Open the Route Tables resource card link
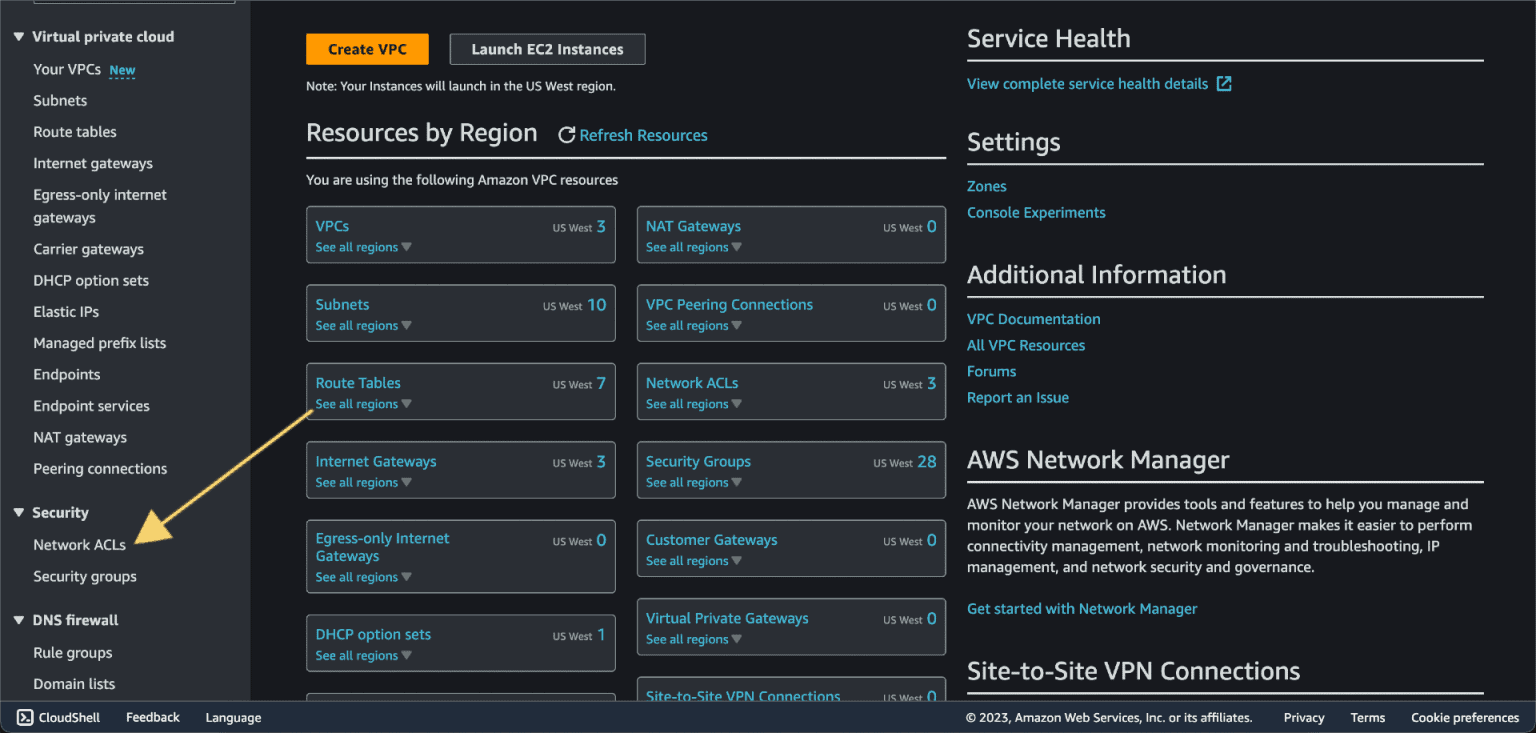 click(x=357, y=382)
